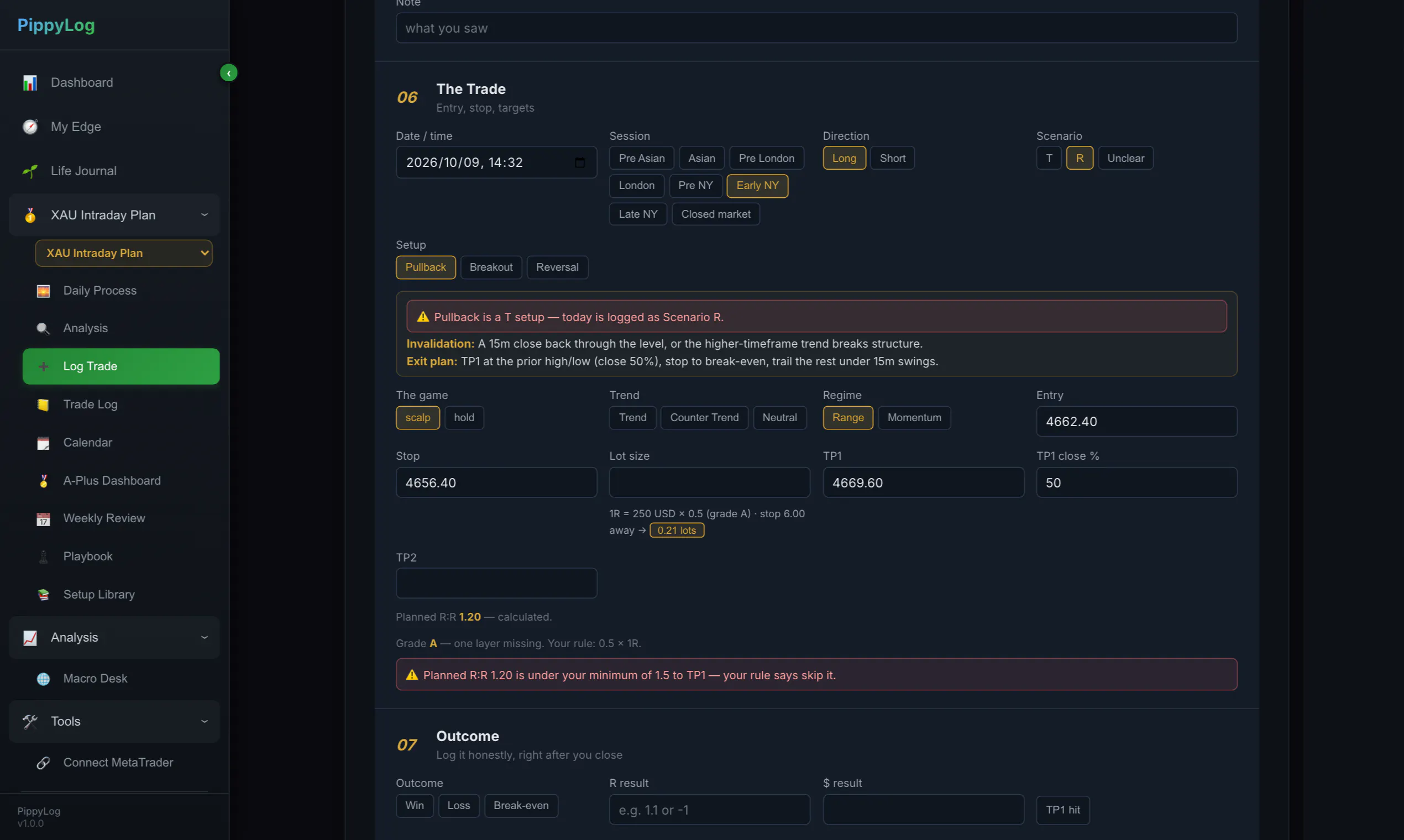
Task: Collapse the Analysis section chevron
Action: [205, 637]
